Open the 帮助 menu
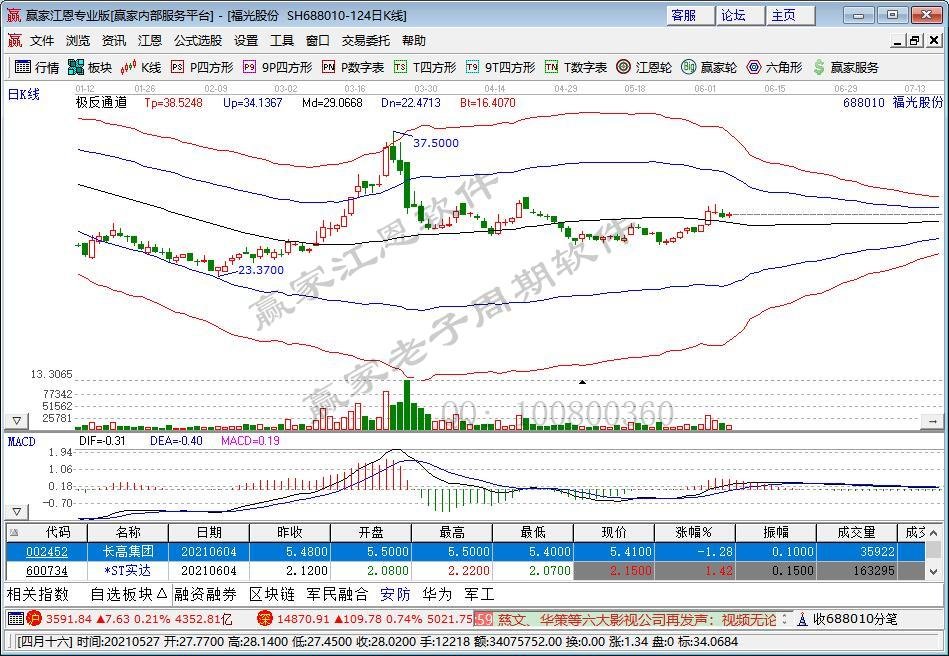Image resolution: width=949 pixels, height=656 pixels. (x=413, y=41)
